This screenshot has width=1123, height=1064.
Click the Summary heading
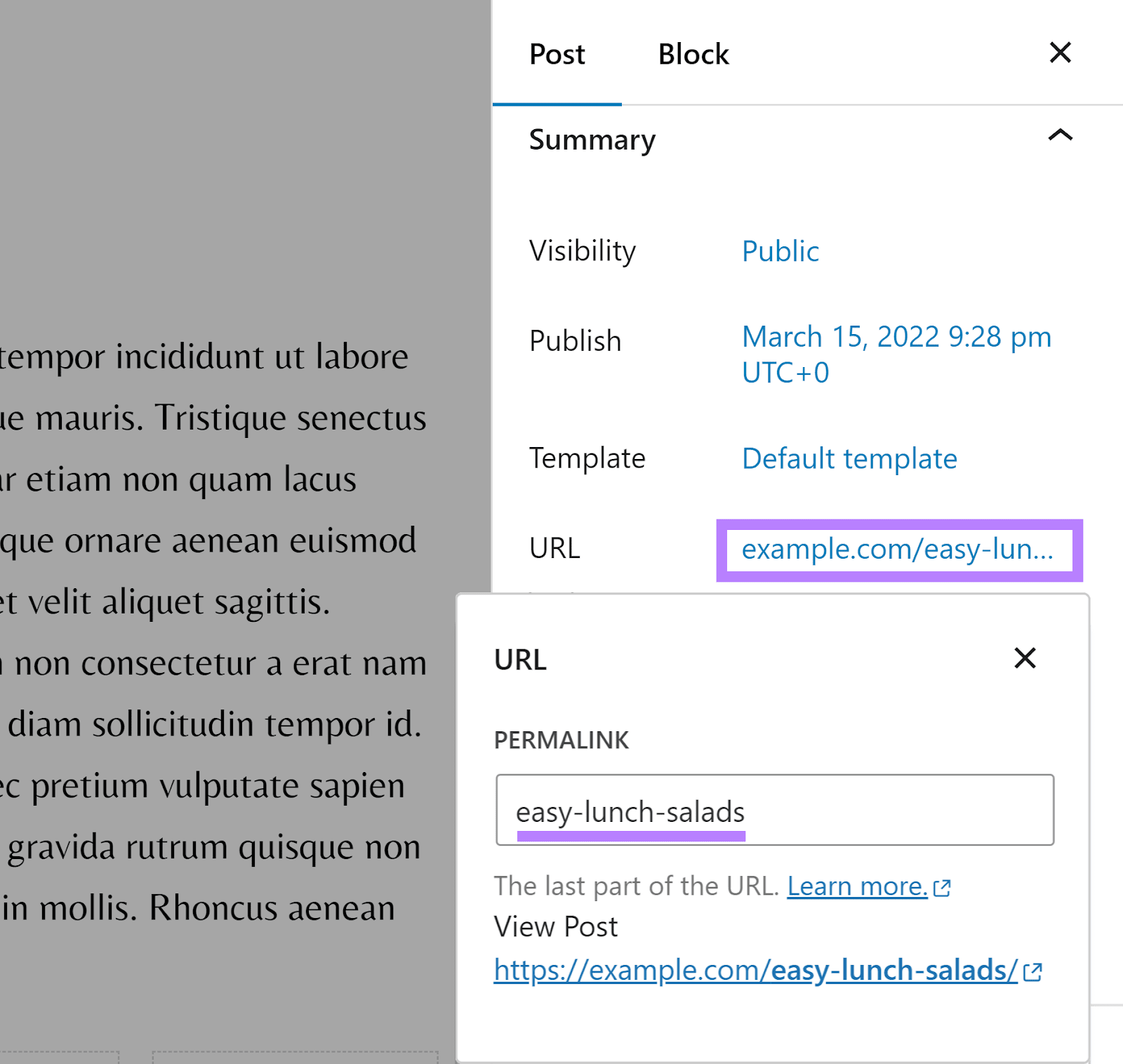(592, 140)
